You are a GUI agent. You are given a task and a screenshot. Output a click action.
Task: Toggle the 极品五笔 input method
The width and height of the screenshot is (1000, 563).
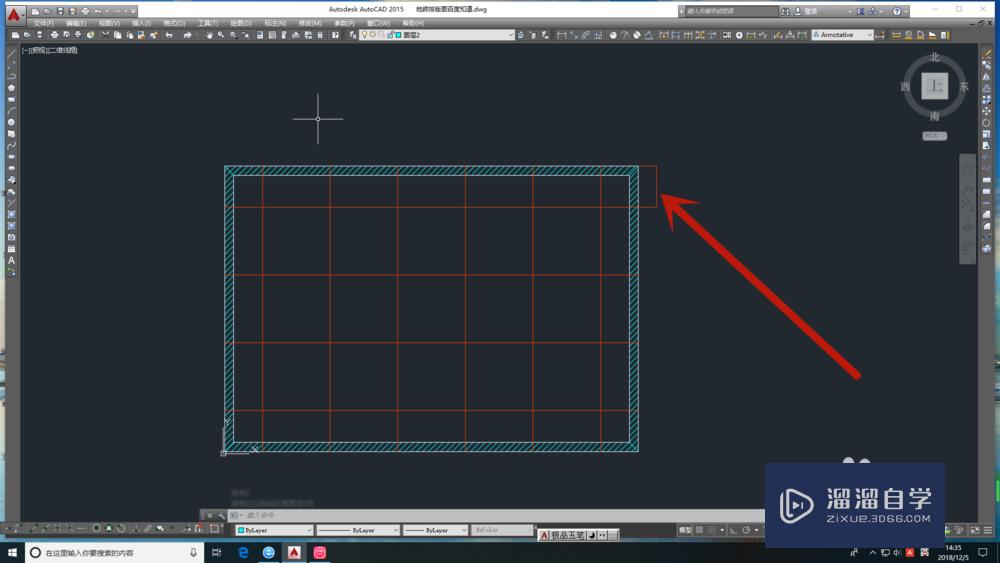(568, 535)
